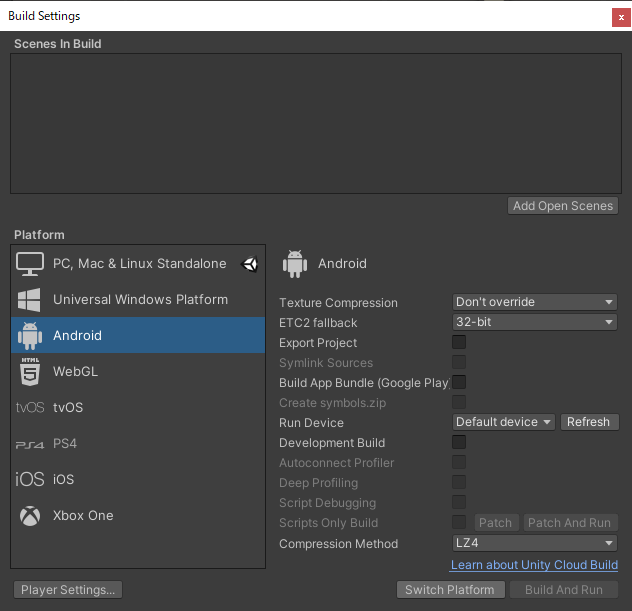632x611 pixels.
Task: Toggle the Scripts Only Build checkbox
Action: (x=459, y=522)
